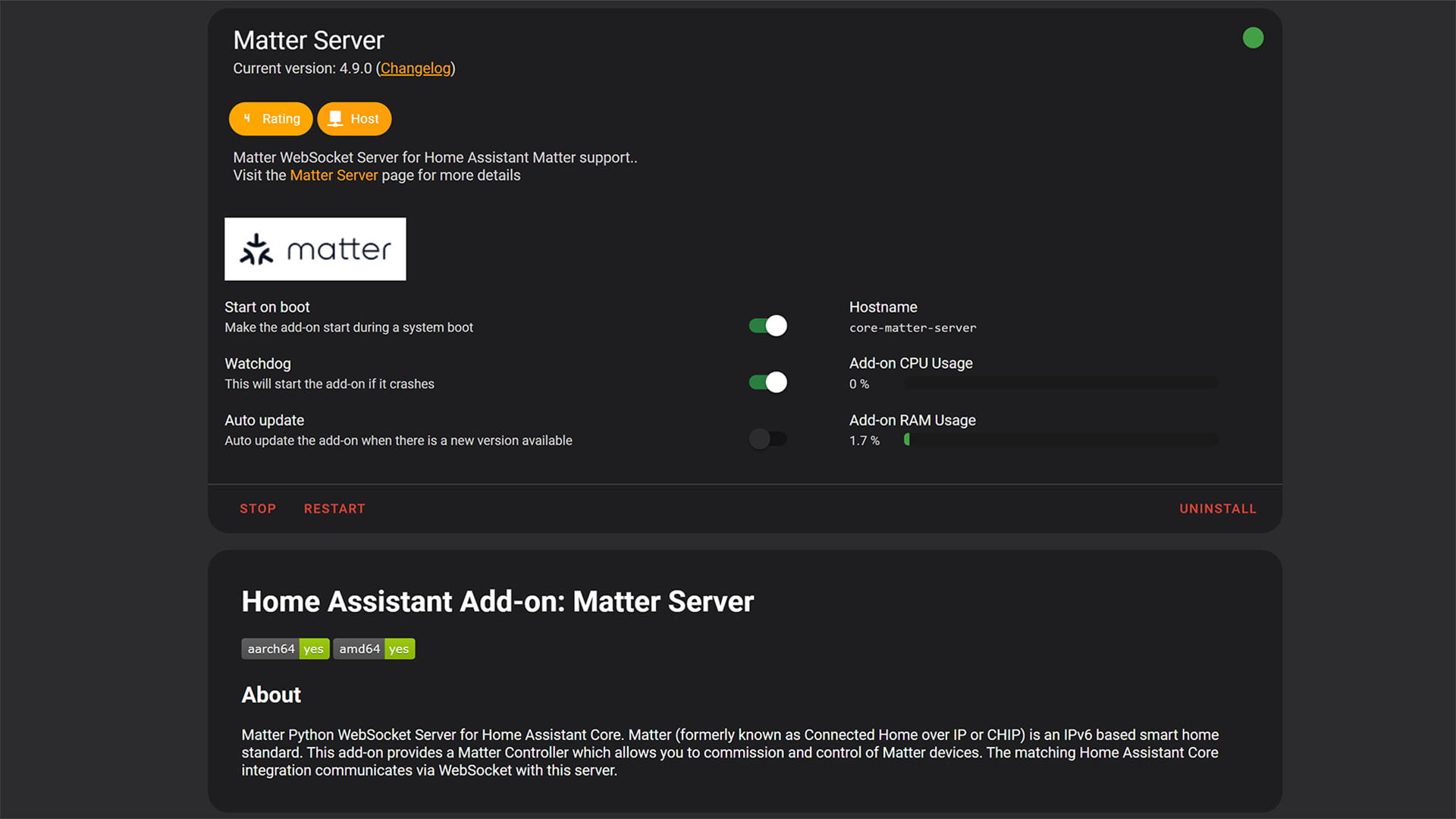Click the Matter star symbol in logo
Screen dimensions: 1456x819
click(x=256, y=249)
